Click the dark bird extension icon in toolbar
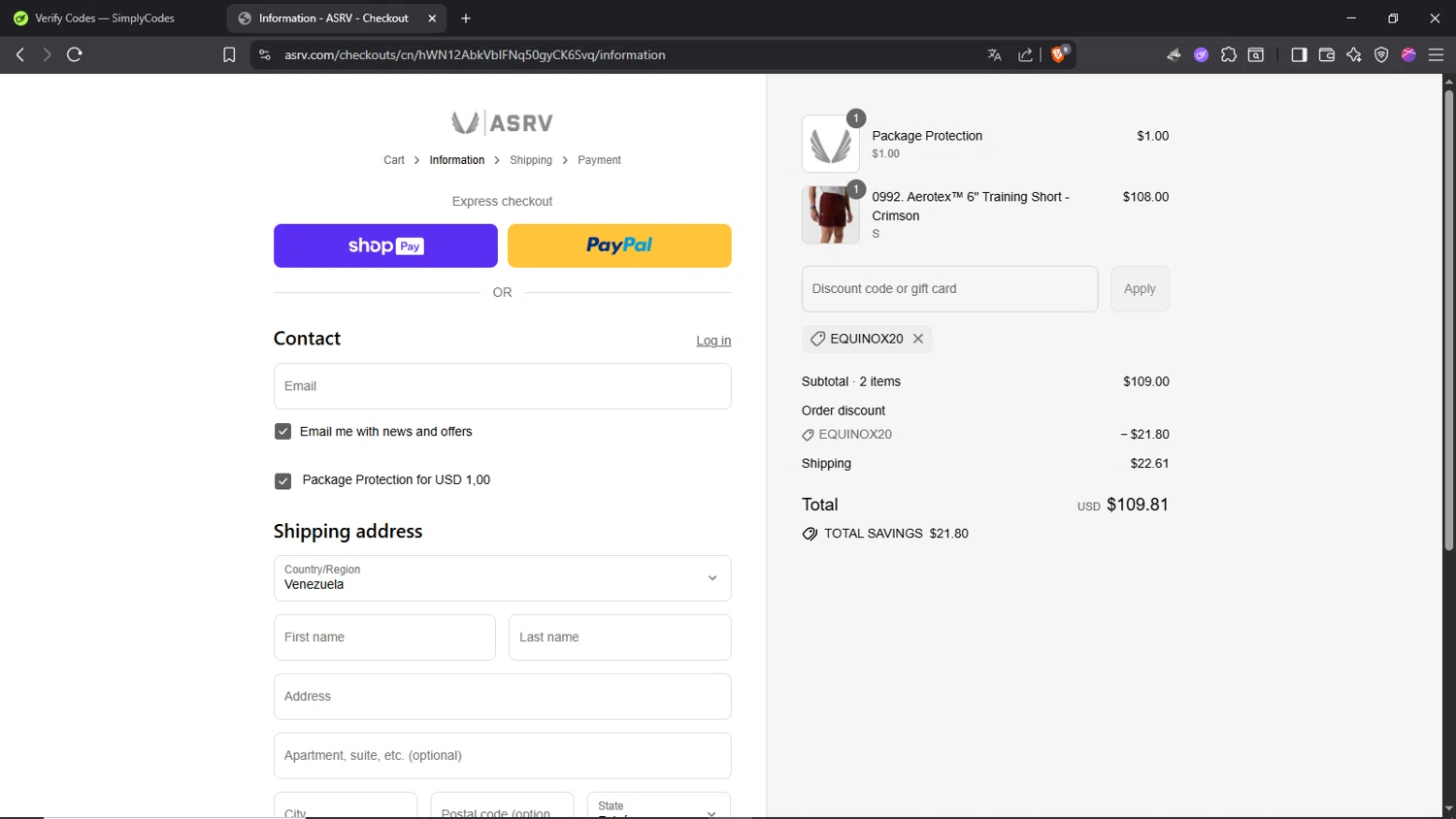This screenshot has width=1456, height=819. click(x=1174, y=55)
